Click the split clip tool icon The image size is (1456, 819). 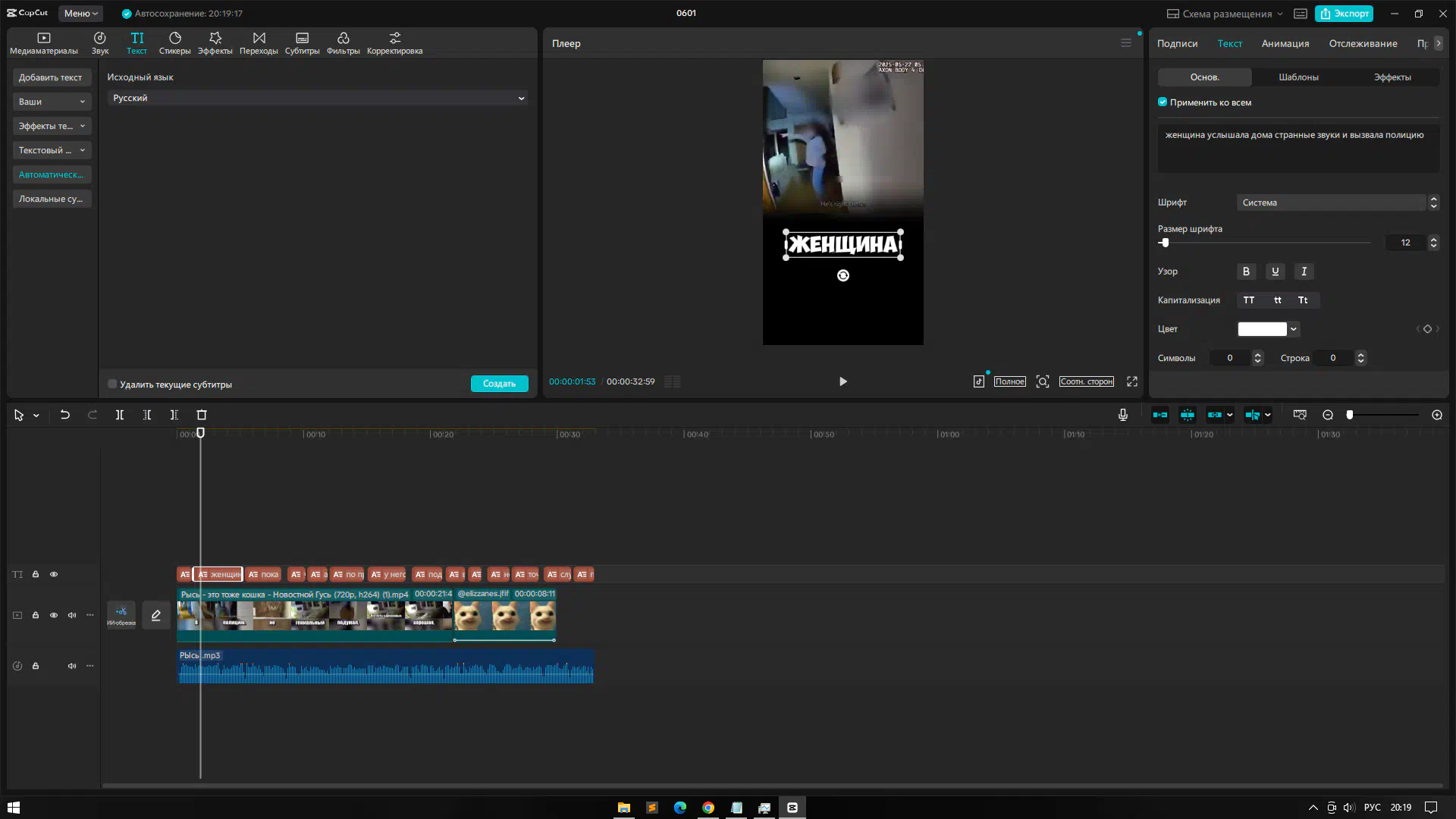[120, 415]
